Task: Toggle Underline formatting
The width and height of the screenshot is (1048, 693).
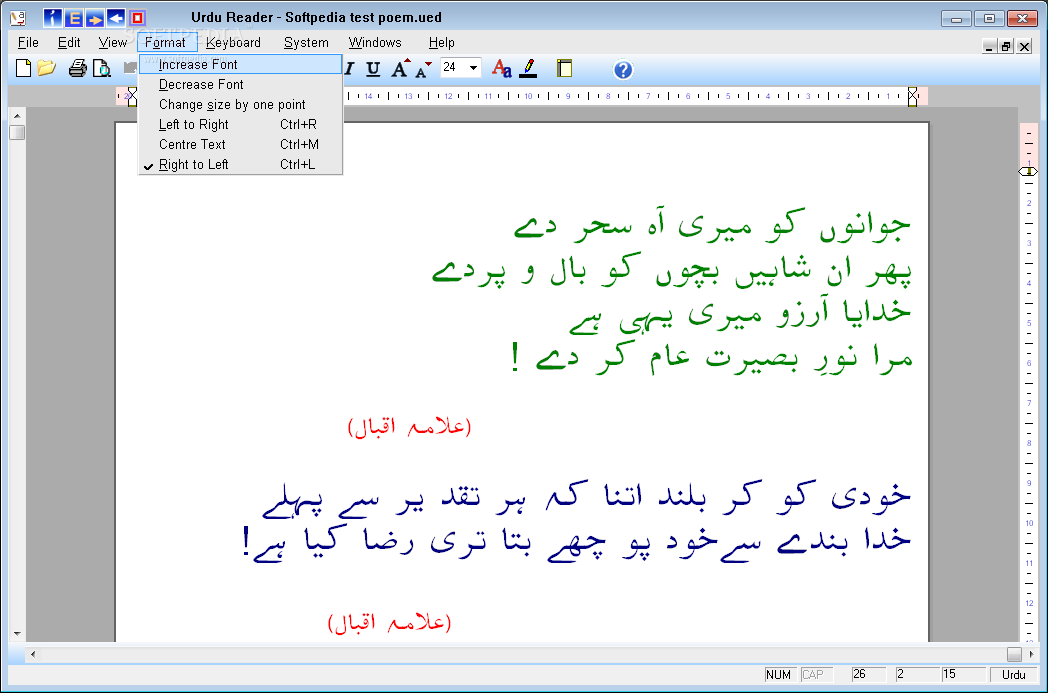Action: (373, 69)
